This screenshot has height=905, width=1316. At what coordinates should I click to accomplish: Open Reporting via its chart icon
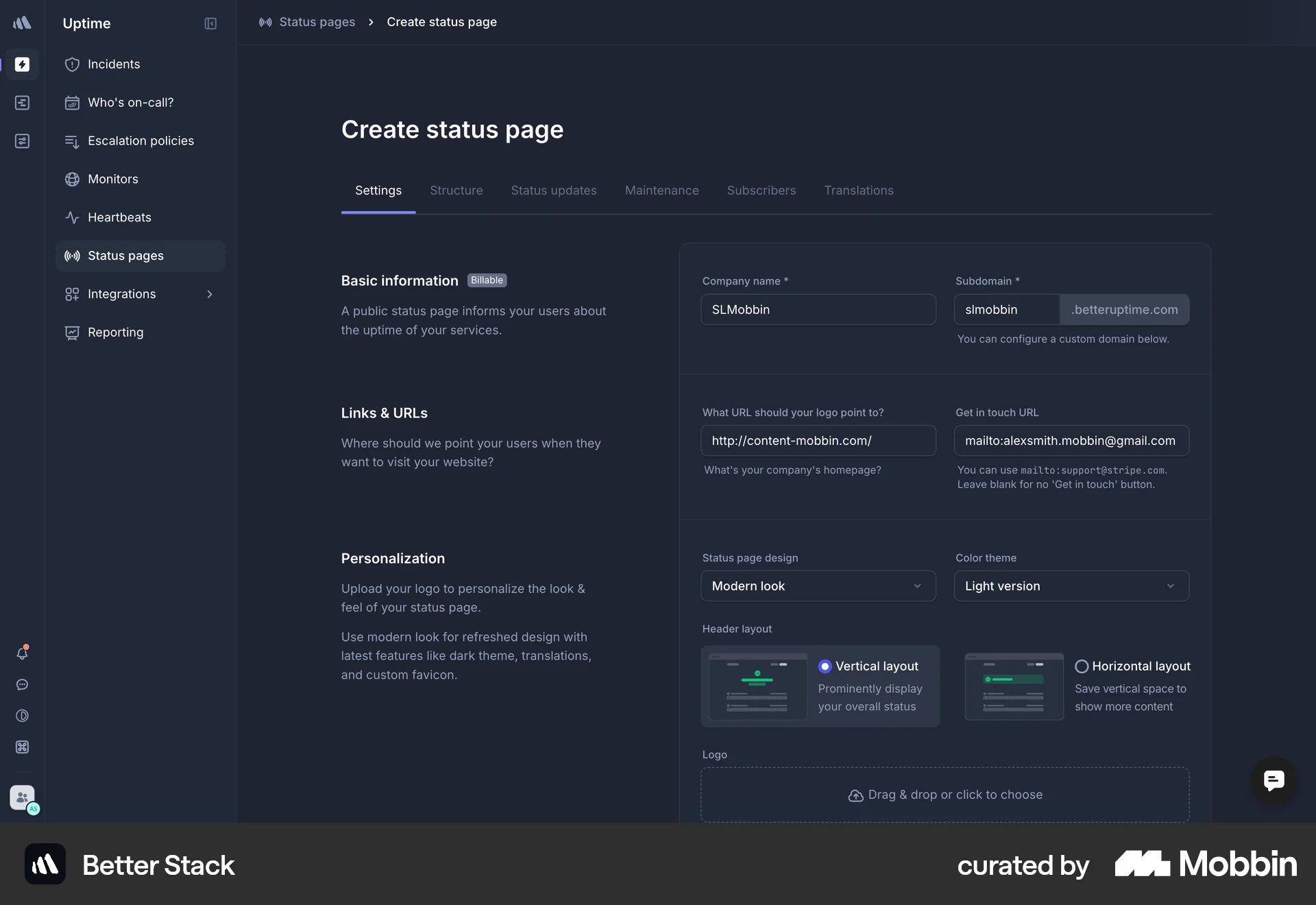click(x=72, y=333)
